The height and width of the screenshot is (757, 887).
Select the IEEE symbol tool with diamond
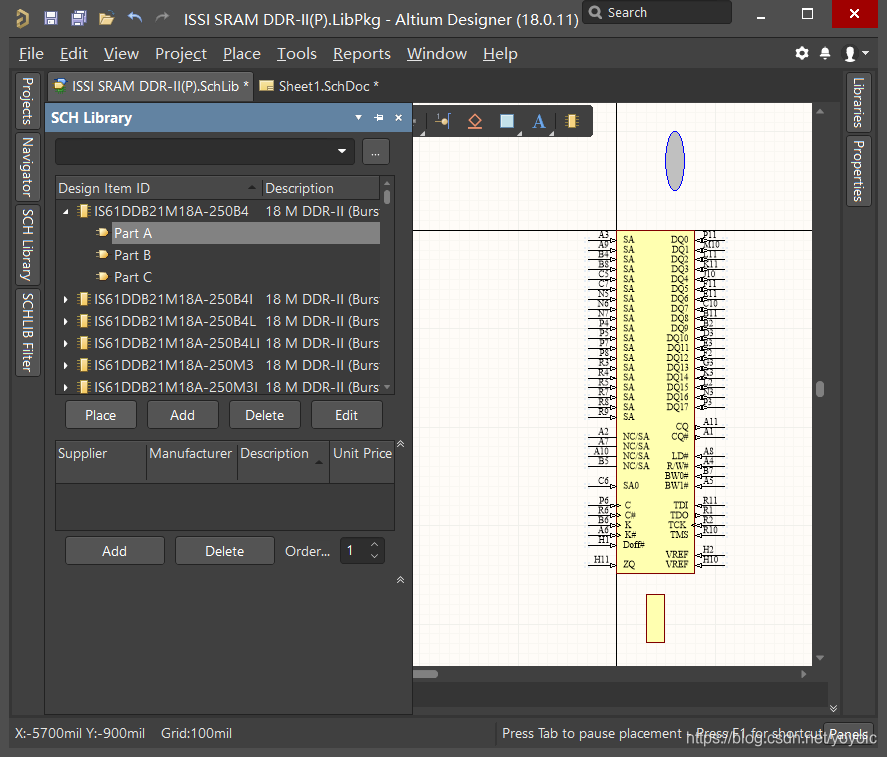coord(475,121)
